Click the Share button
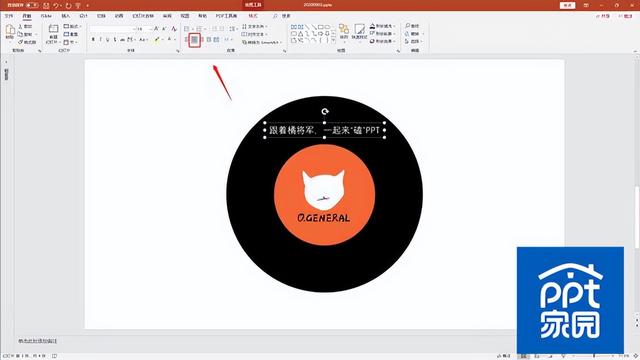 (x=603, y=16)
